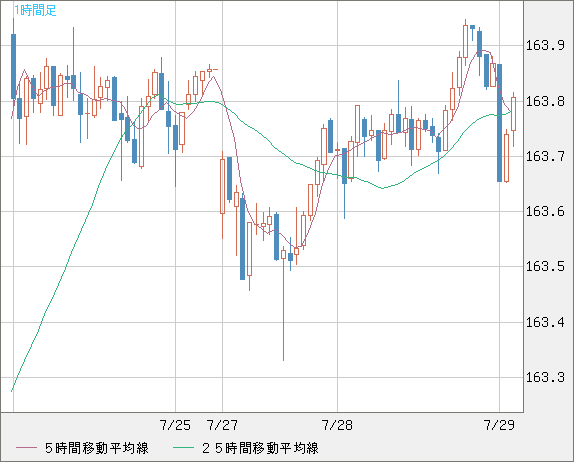
Task: Select the 163.8 price axis label
Action: 545,101
